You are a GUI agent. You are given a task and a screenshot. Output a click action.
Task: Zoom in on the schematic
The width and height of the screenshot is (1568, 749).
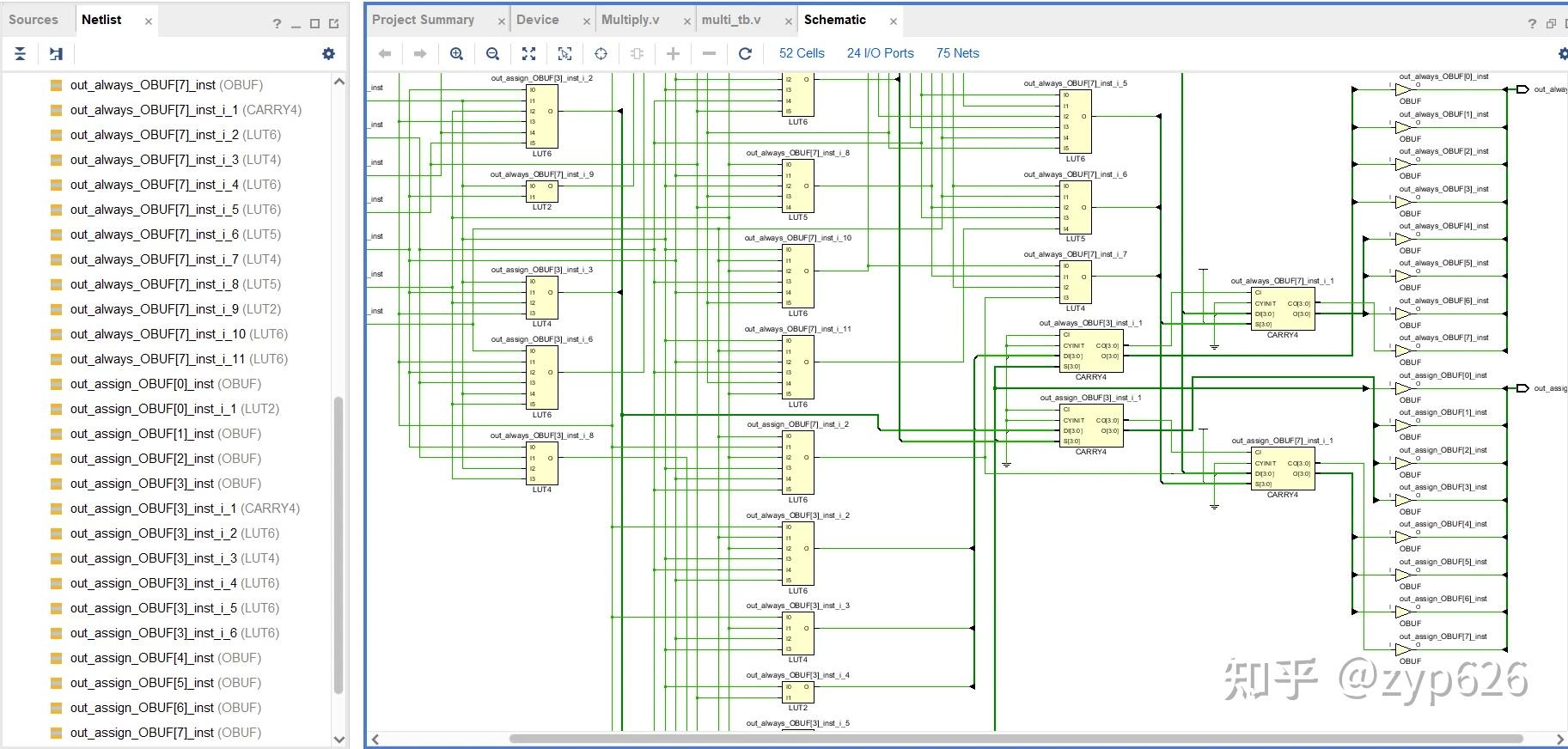456,53
